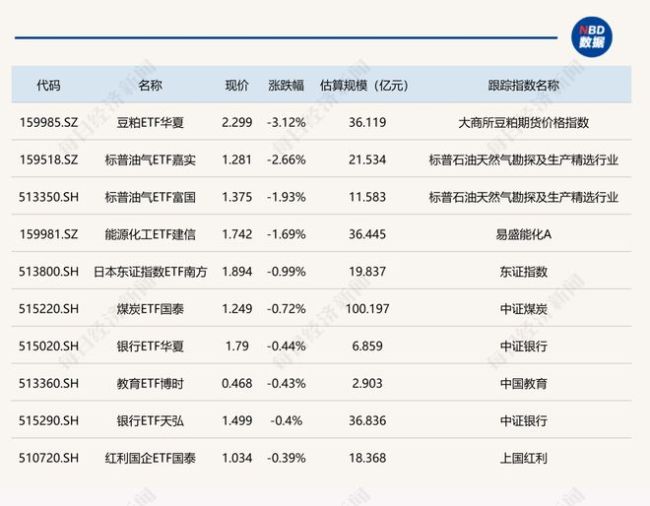Click the scale value 36.836
The height and width of the screenshot is (506, 650).
[367, 421]
